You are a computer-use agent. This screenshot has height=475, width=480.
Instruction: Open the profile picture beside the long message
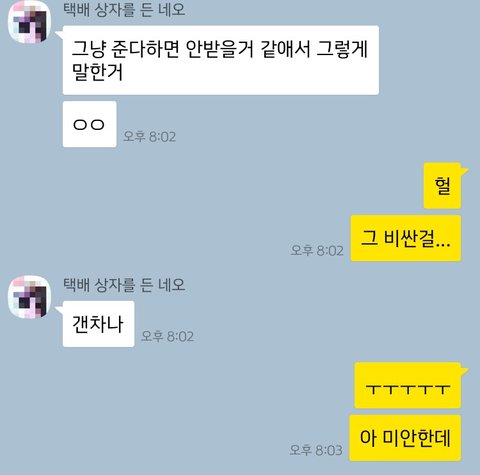coord(30,22)
